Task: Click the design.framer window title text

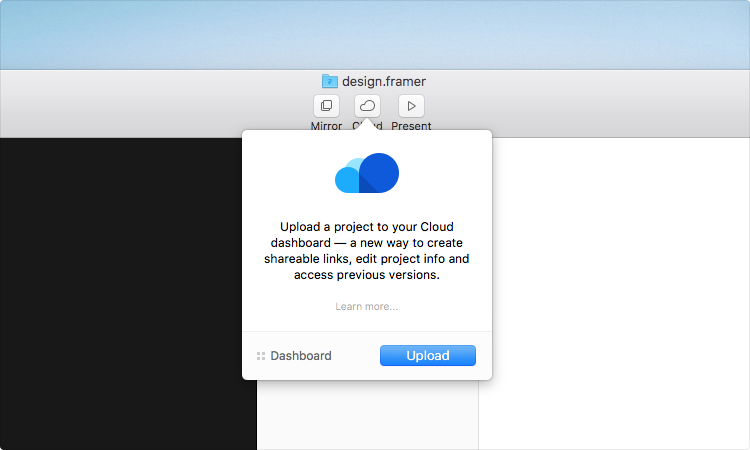Action: click(384, 81)
